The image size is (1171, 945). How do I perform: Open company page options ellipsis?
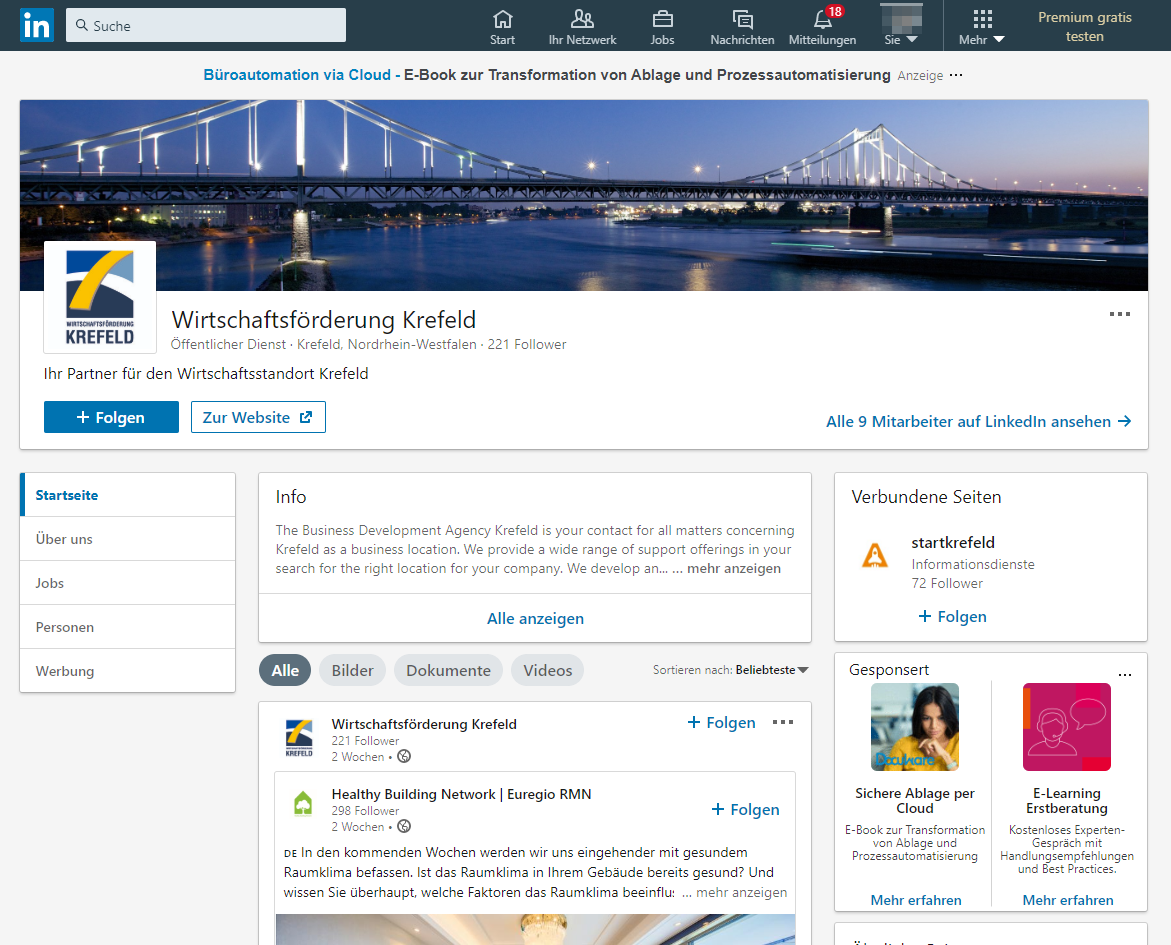[x=1119, y=314]
